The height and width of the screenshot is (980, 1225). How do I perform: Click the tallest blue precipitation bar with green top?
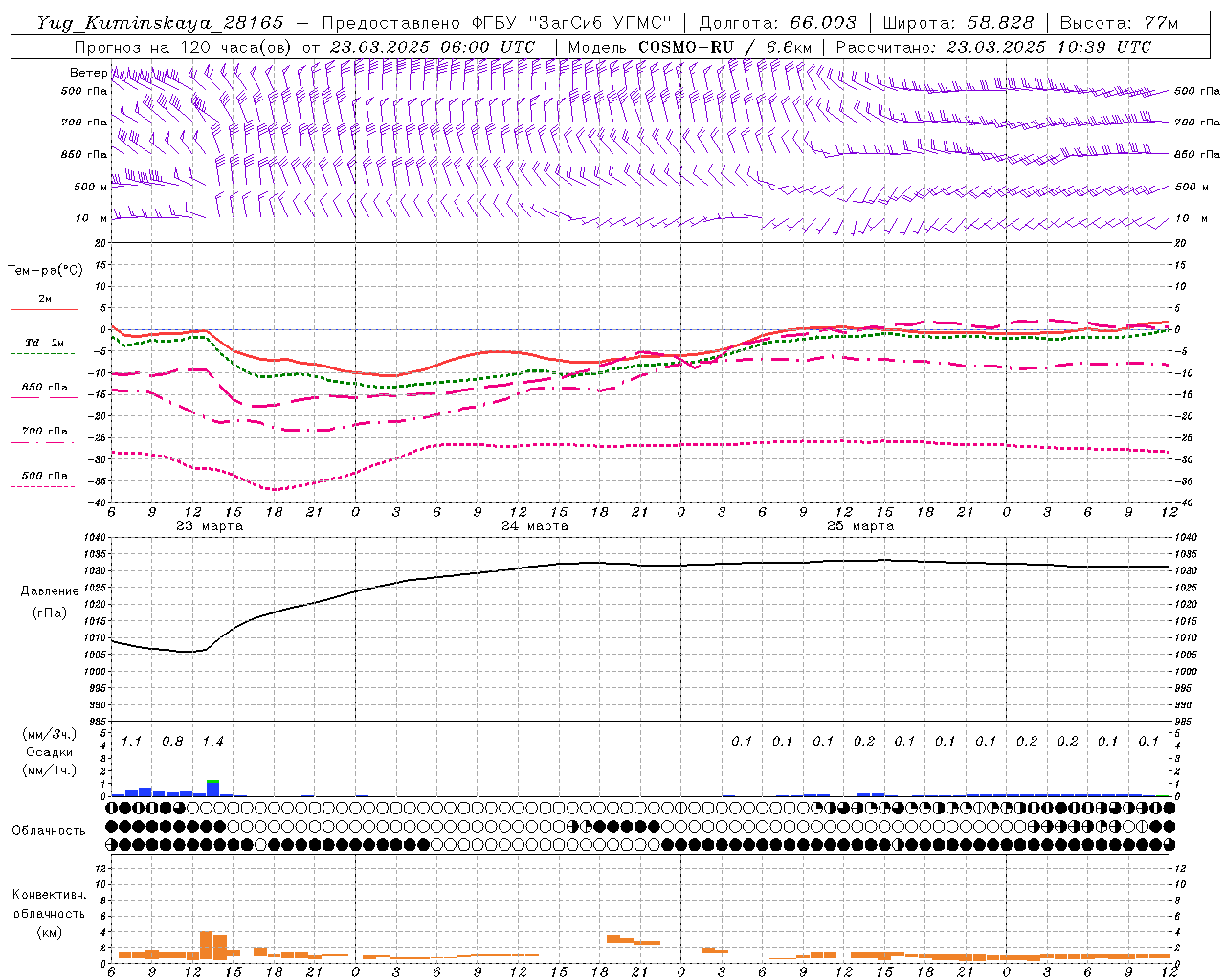coord(212,788)
